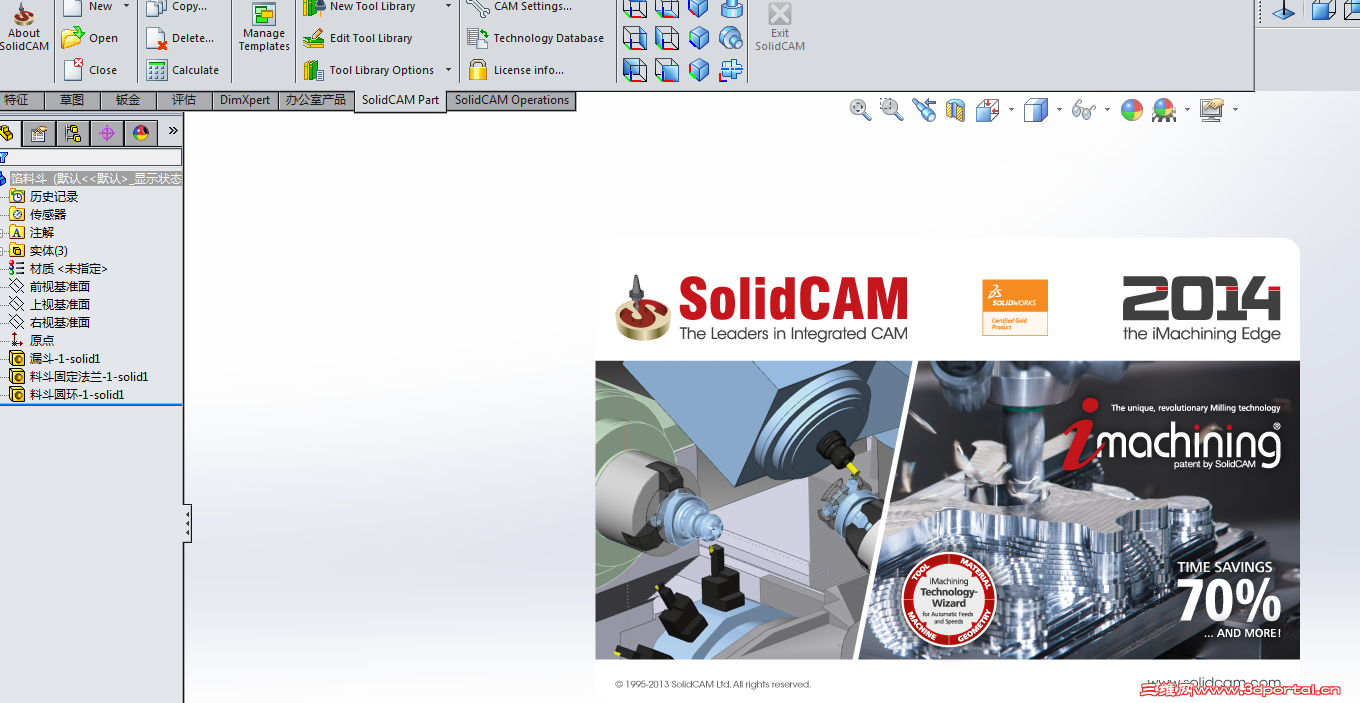Open Hide/Show Items dropdown arrow
This screenshot has width=1360, height=703.
click(1108, 110)
